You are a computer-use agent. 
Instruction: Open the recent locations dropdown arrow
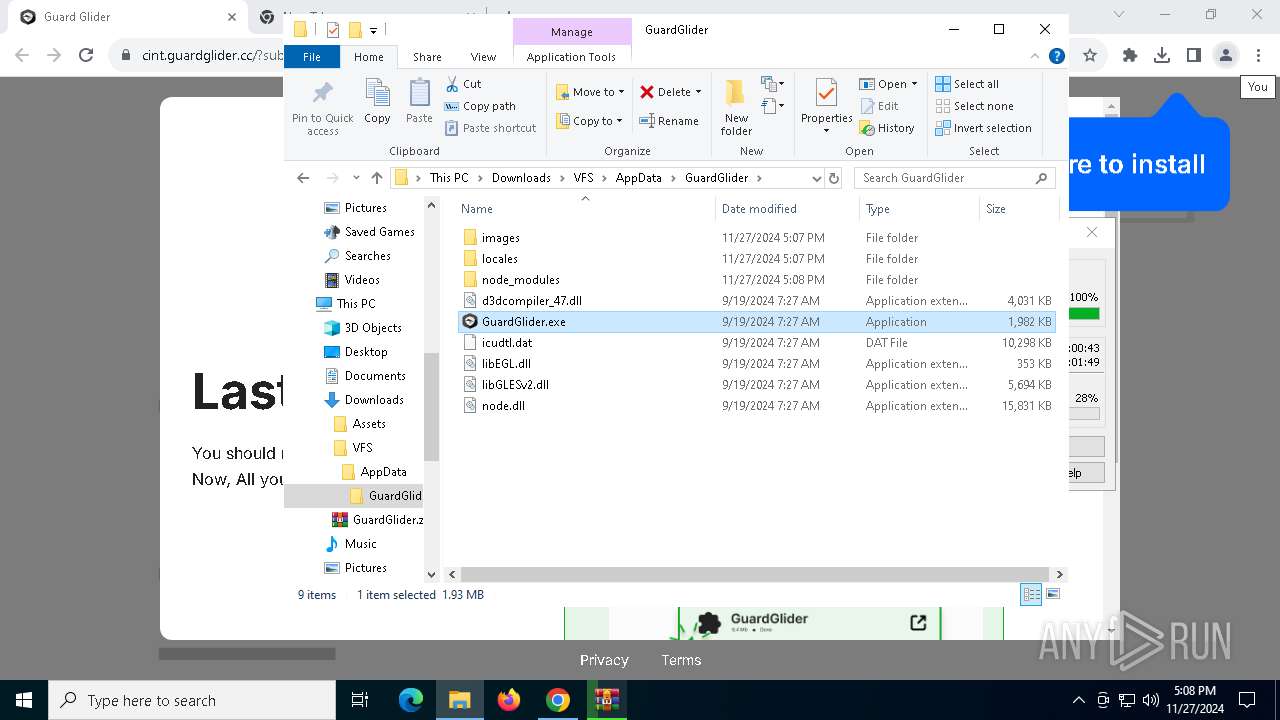point(354,178)
